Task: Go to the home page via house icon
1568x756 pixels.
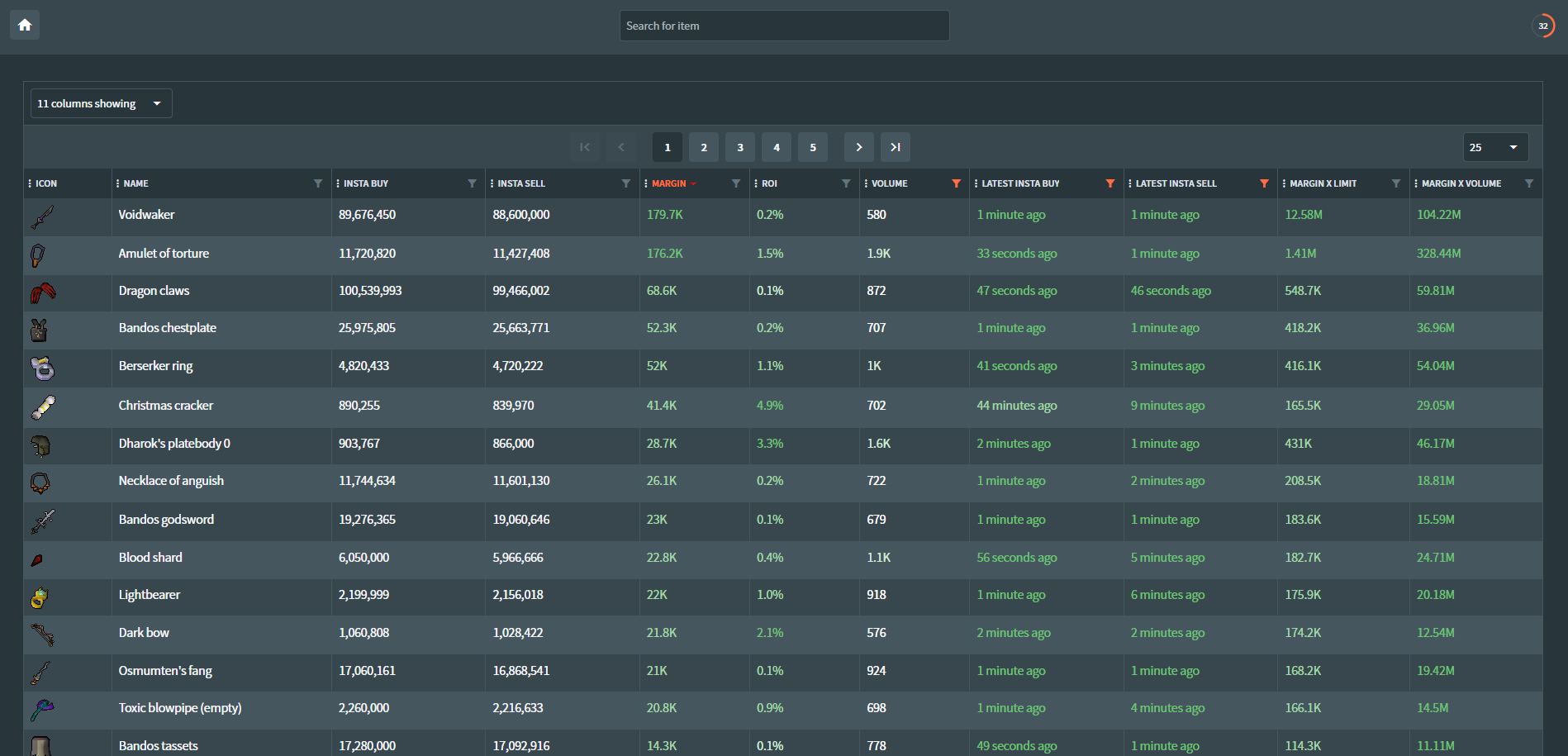Action: pos(25,25)
